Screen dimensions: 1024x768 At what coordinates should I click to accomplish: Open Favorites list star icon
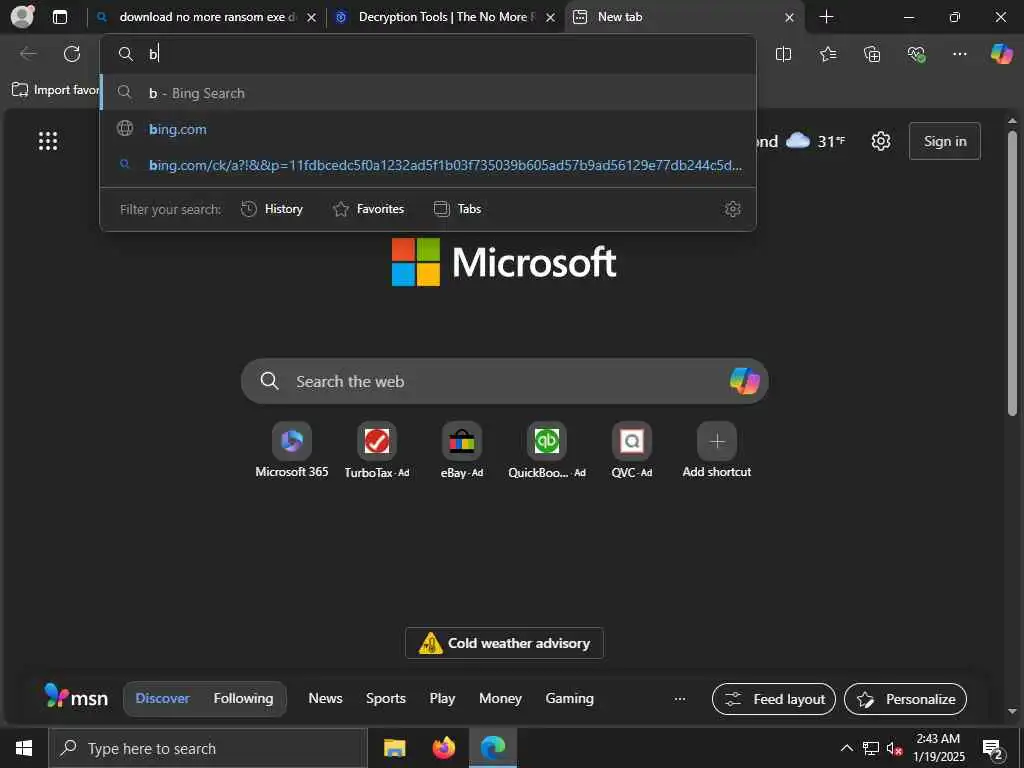coord(827,54)
